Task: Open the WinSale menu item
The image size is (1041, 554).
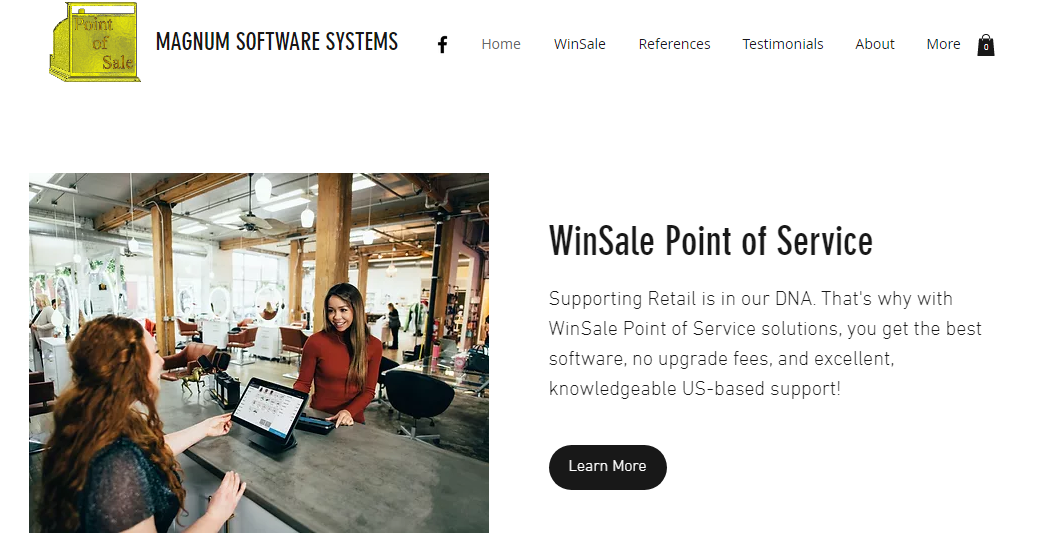Action: (580, 44)
